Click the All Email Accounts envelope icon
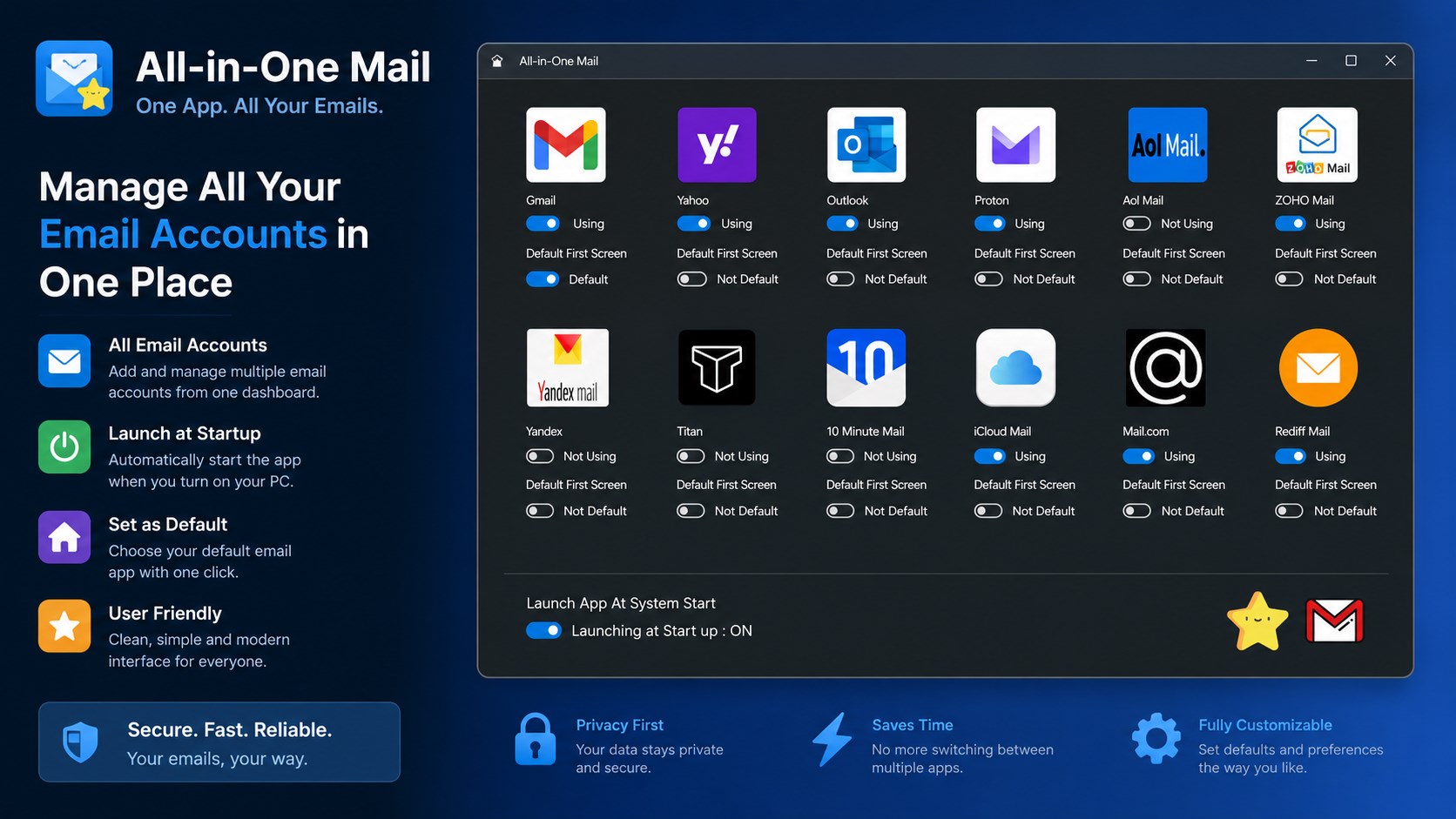The height and width of the screenshot is (819, 1456). (64, 360)
